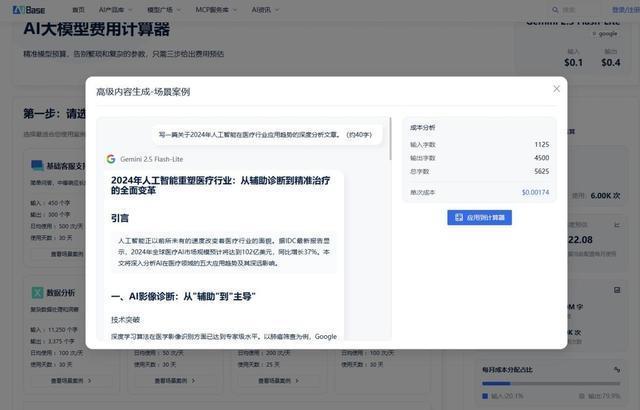640x410 pixels.
Task: Click the 输出字数 value 4500
Action: tap(542, 158)
